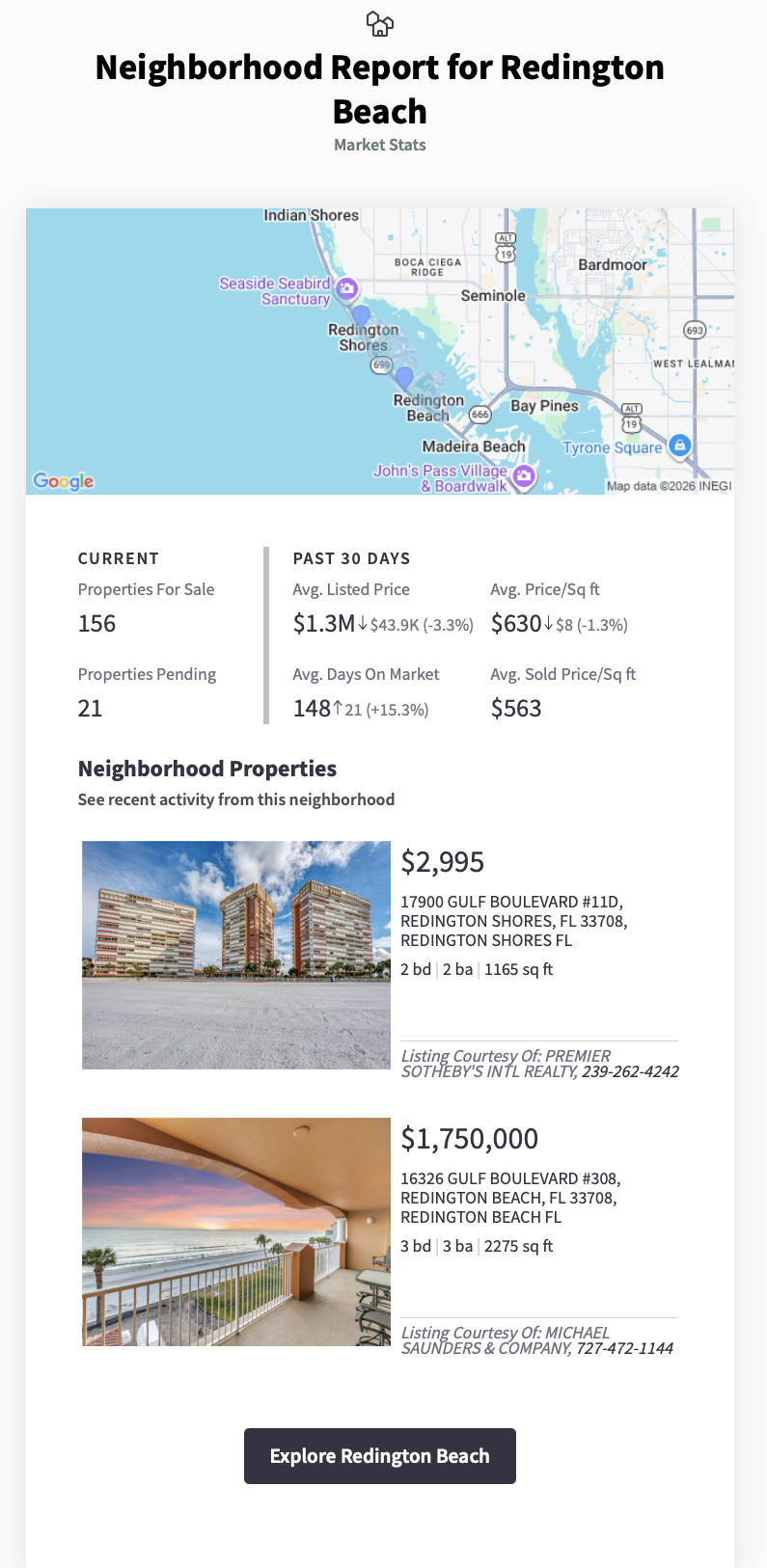This screenshot has width=767, height=1568.
Task: Click the Neighborhood Properties heading
Action: (207, 769)
